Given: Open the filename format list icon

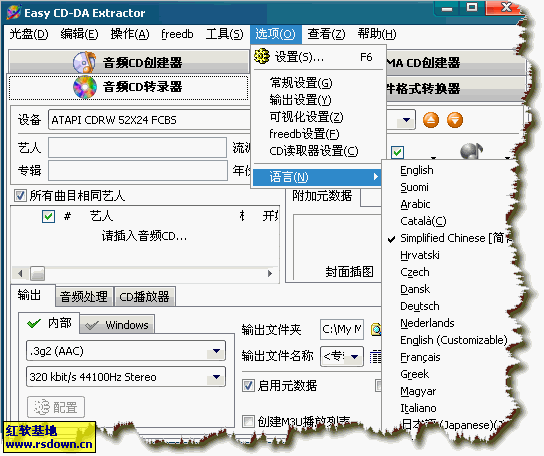Looking at the screenshot, I should point(375,356).
